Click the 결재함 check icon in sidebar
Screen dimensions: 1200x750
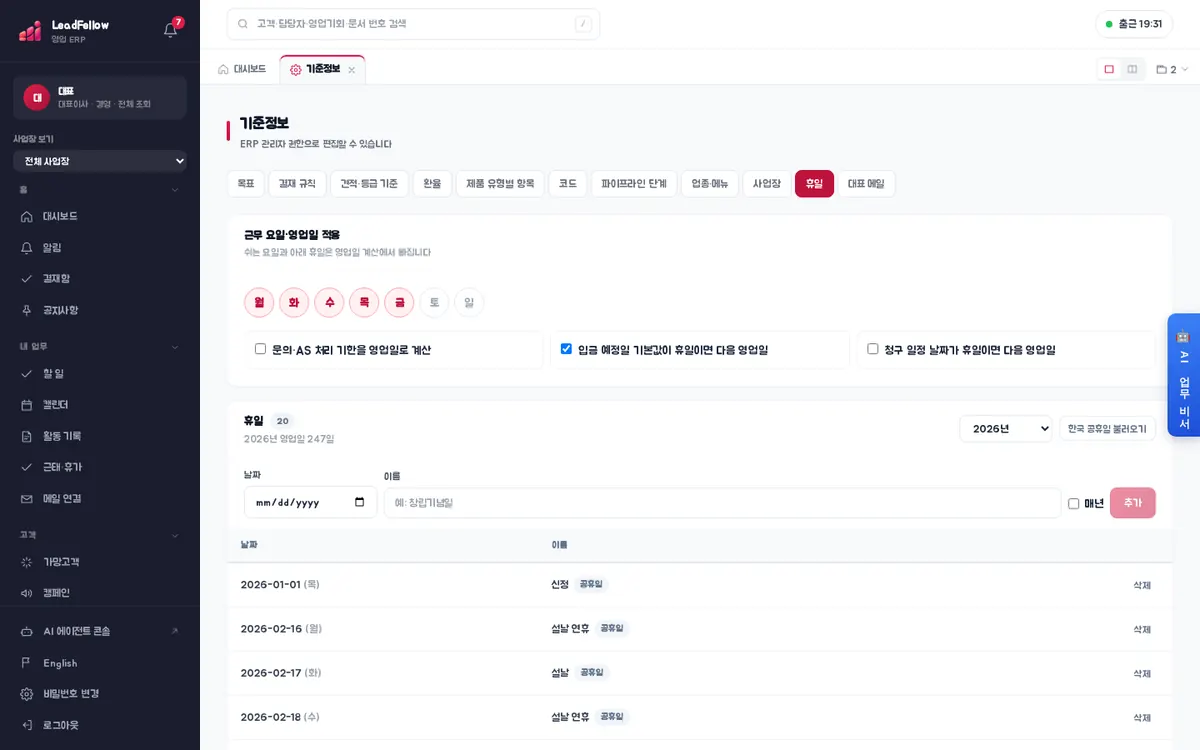click(27, 278)
